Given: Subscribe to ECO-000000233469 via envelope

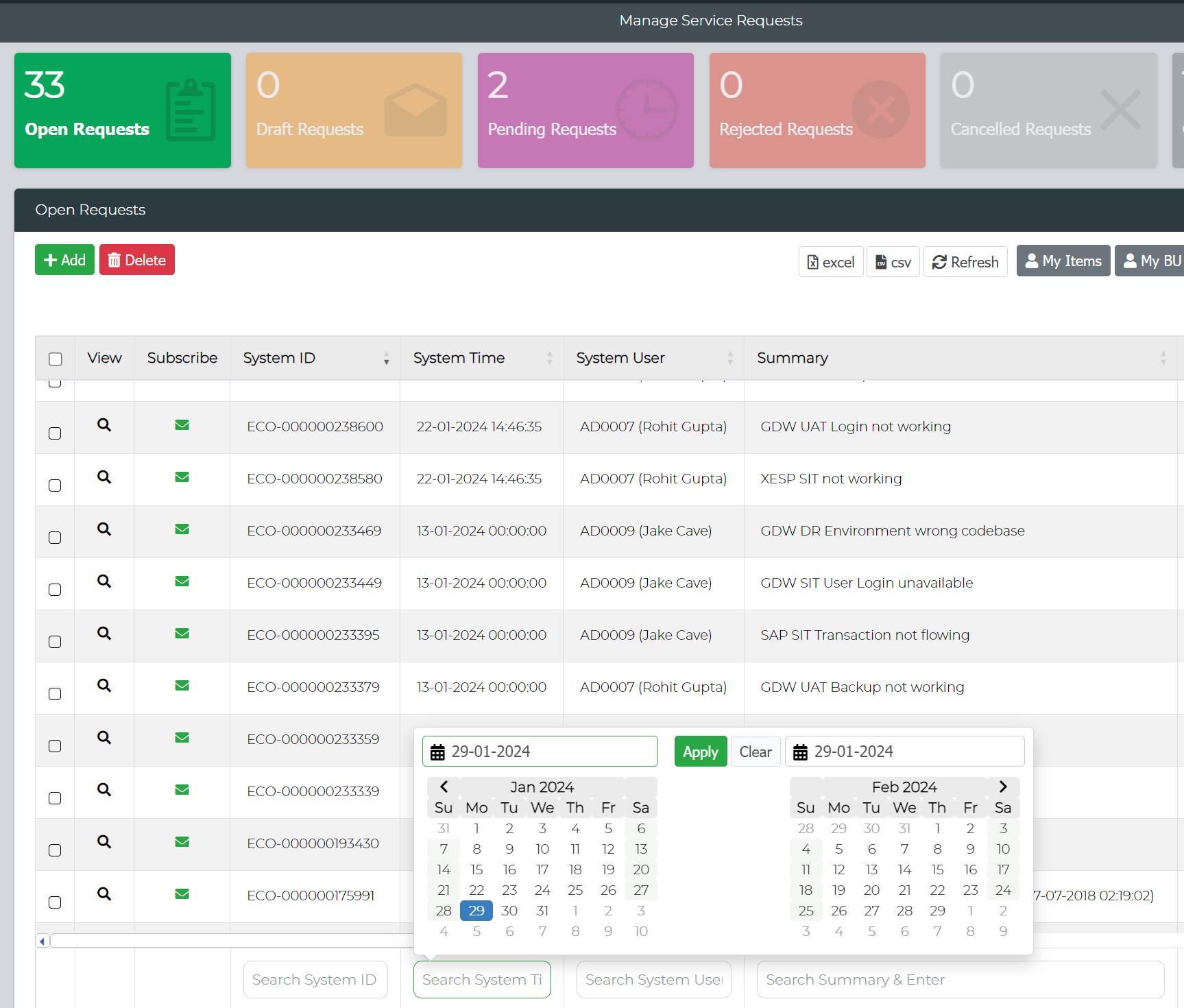Looking at the screenshot, I should pyautogui.click(x=182, y=529).
